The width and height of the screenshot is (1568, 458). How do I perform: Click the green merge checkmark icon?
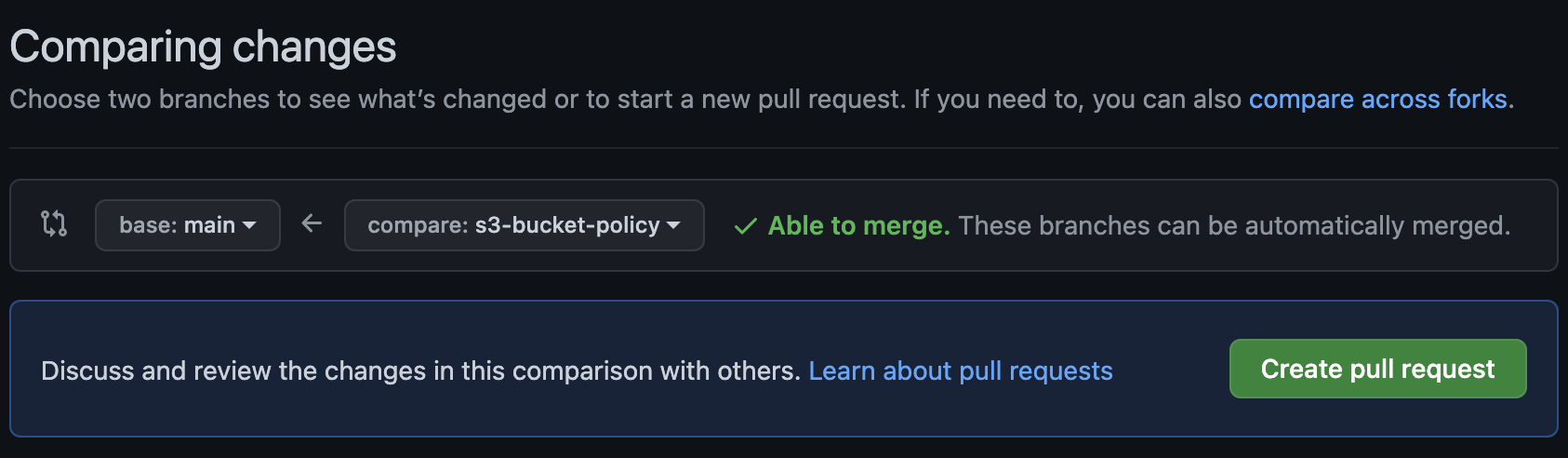pos(745,226)
